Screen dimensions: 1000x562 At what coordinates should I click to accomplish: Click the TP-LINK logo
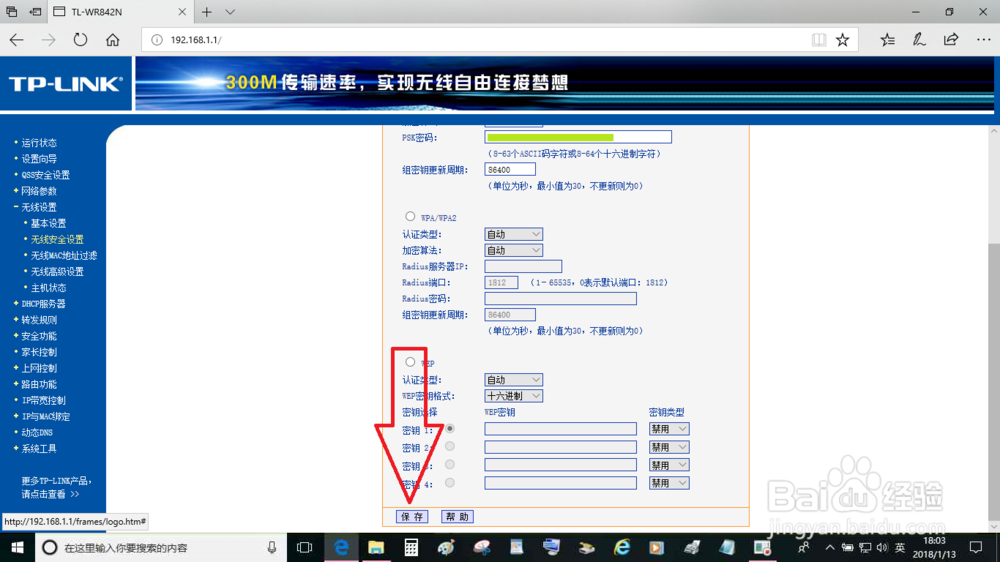click(66, 84)
